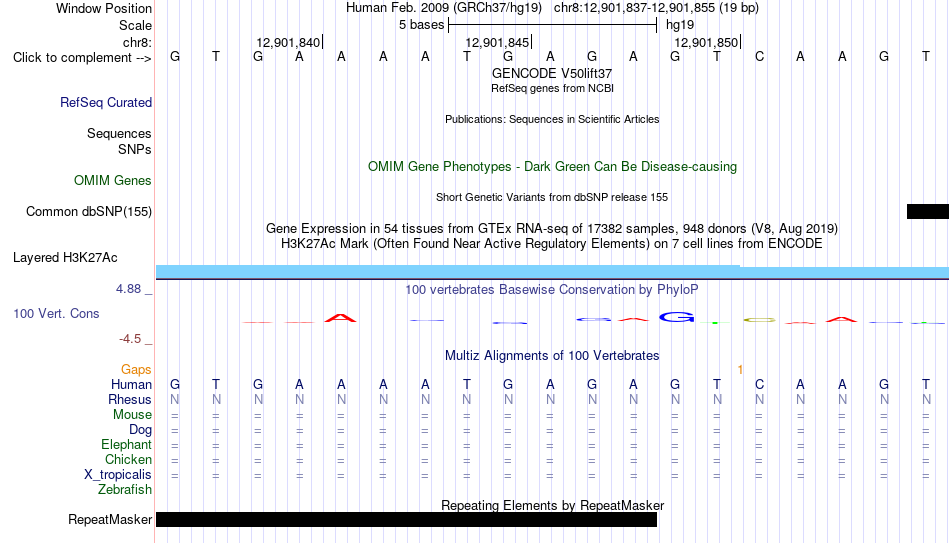Click the orange gap count '1'
The width and height of the screenshot is (950, 543).
coord(740,370)
